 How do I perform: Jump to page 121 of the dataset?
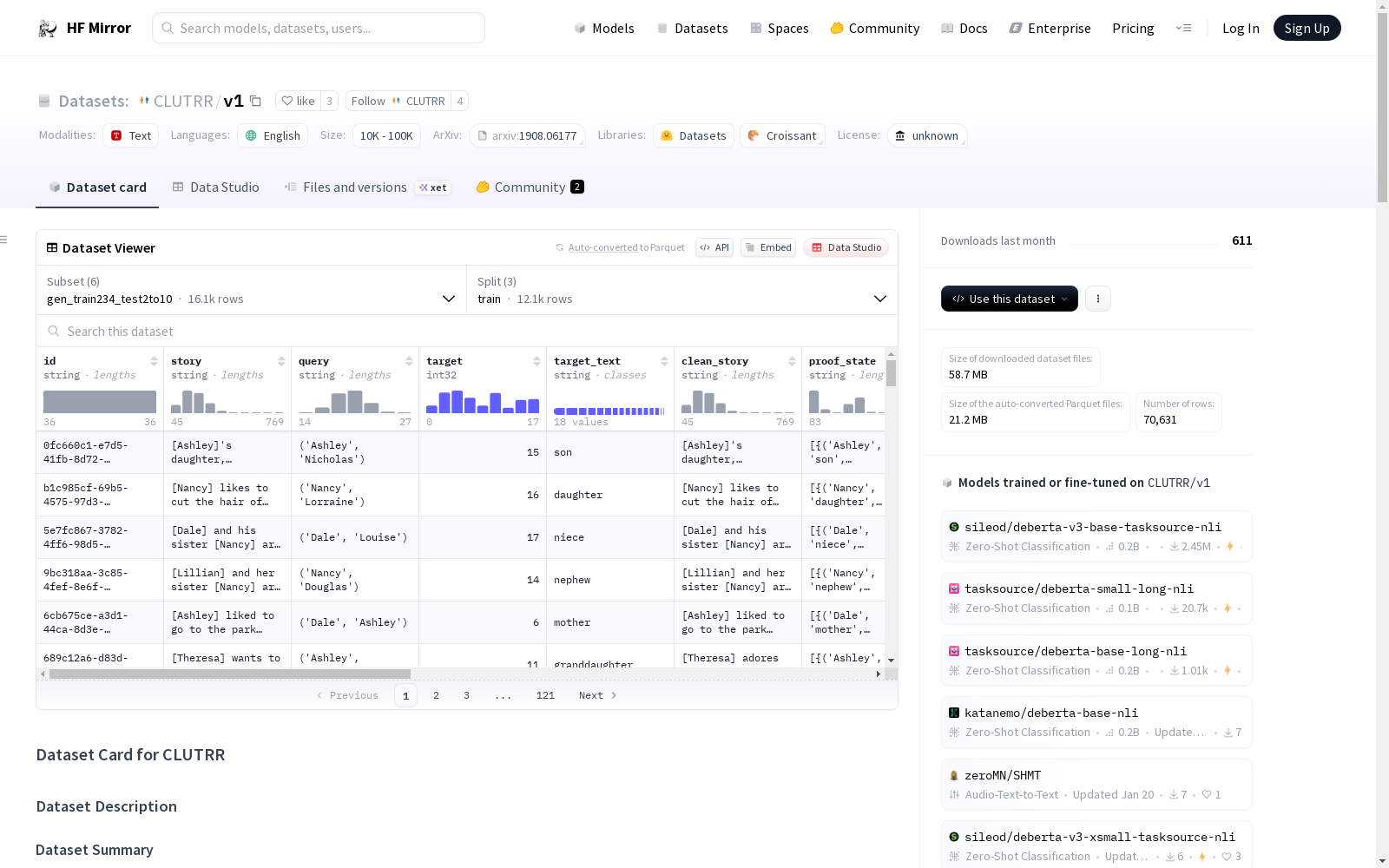pos(545,695)
